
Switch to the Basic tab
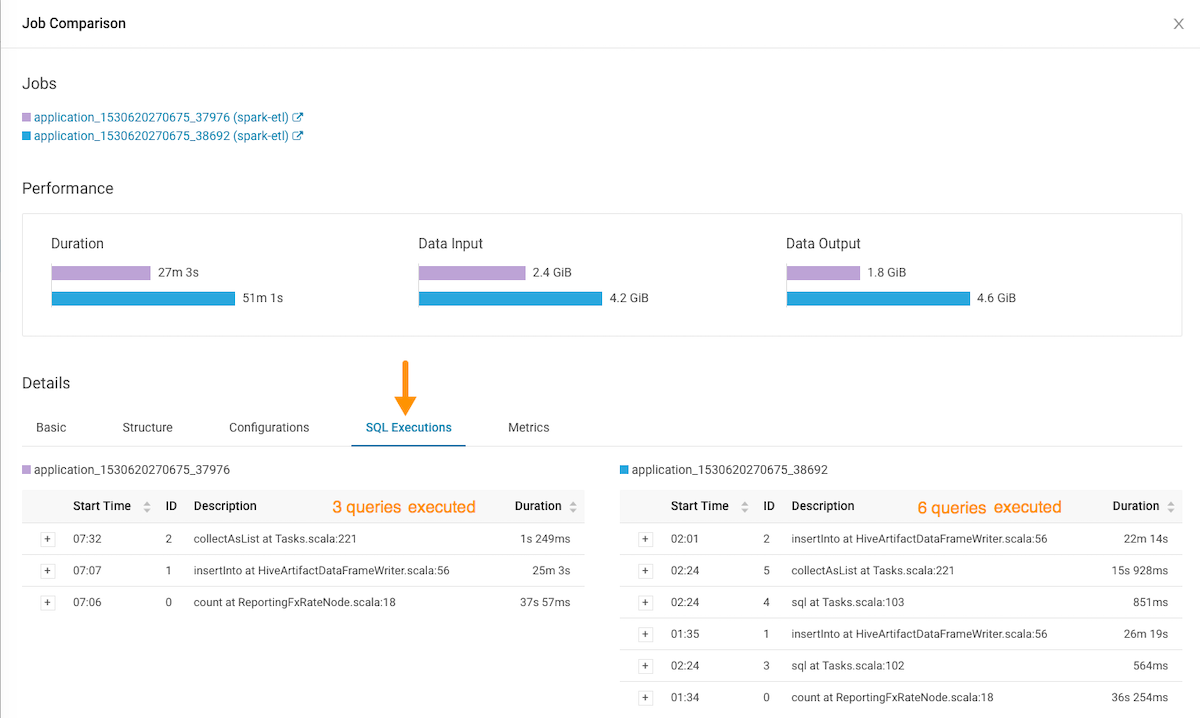point(51,428)
